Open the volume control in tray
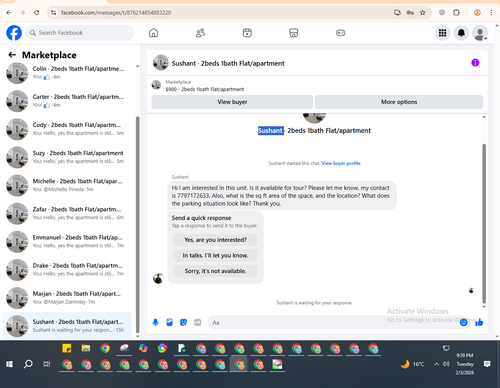The image size is (500, 388). coord(446,364)
